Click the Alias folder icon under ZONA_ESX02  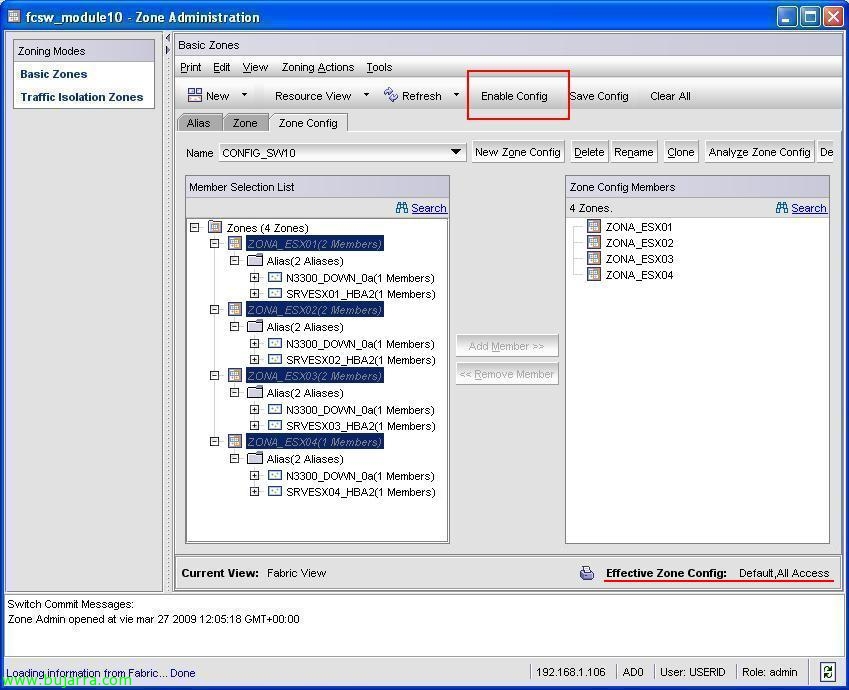255,327
